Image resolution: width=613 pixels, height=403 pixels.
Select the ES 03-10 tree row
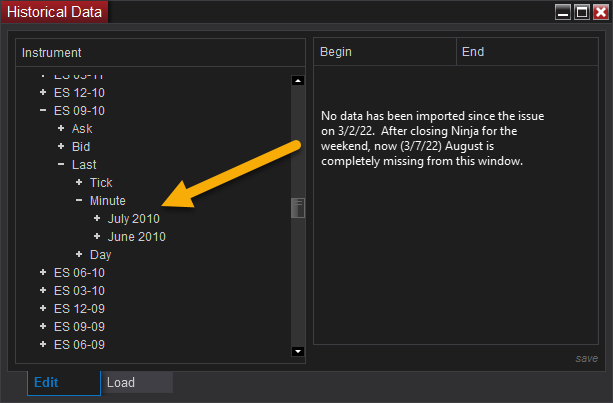[79, 290]
